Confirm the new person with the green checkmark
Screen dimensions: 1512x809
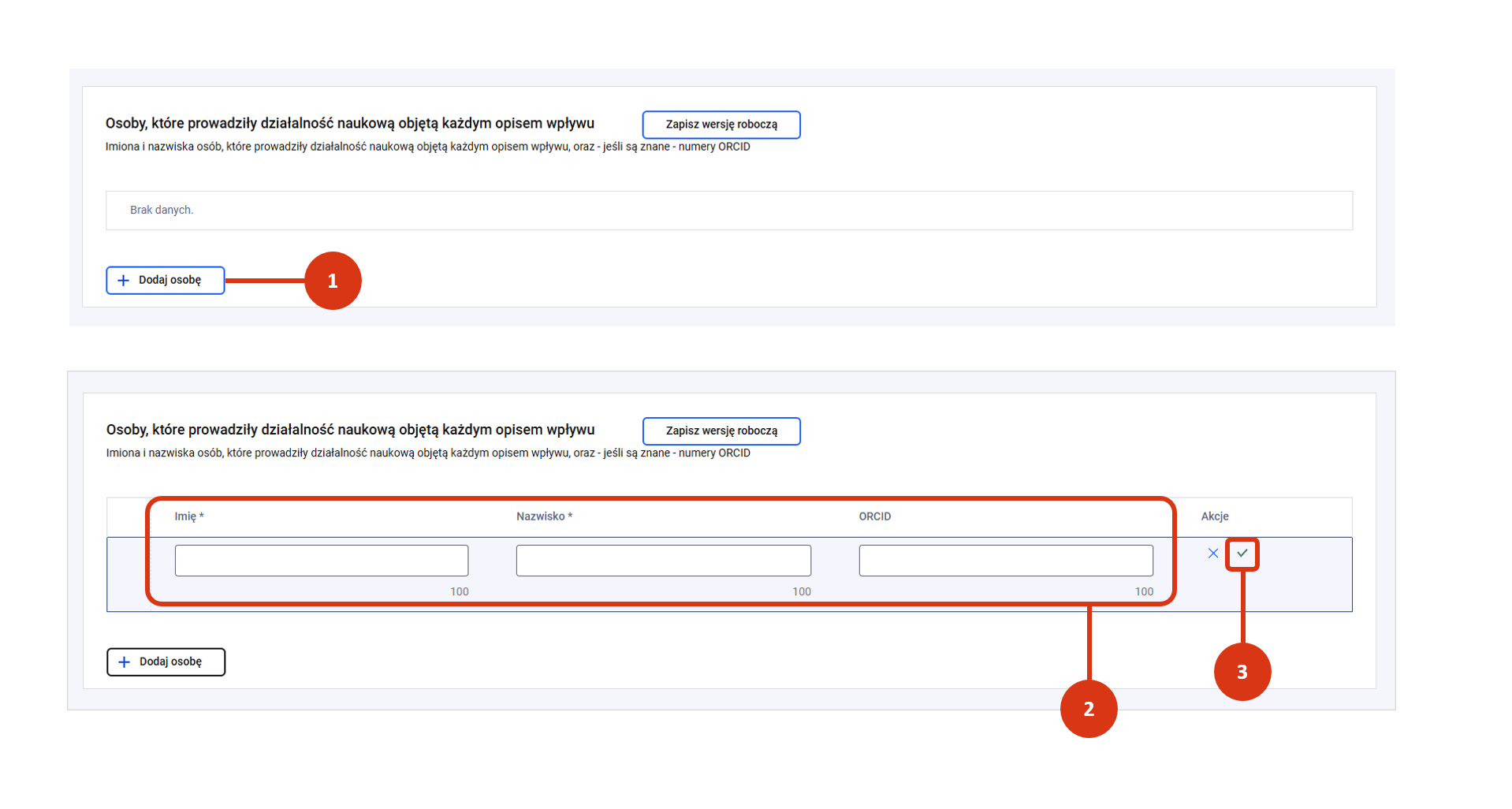pos(1242,554)
